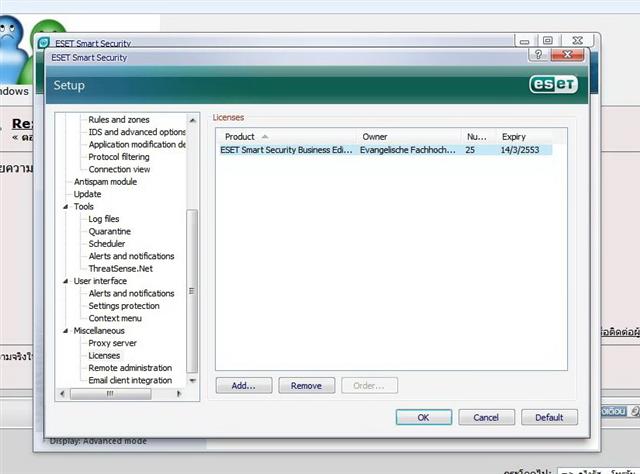The height and width of the screenshot is (474, 640).
Task: Open Context menu settings
Action: click(x=115, y=318)
